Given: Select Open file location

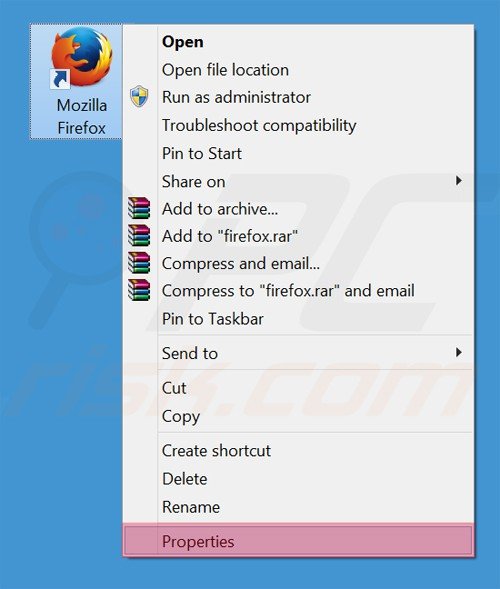Looking at the screenshot, I should pos(298,70).
